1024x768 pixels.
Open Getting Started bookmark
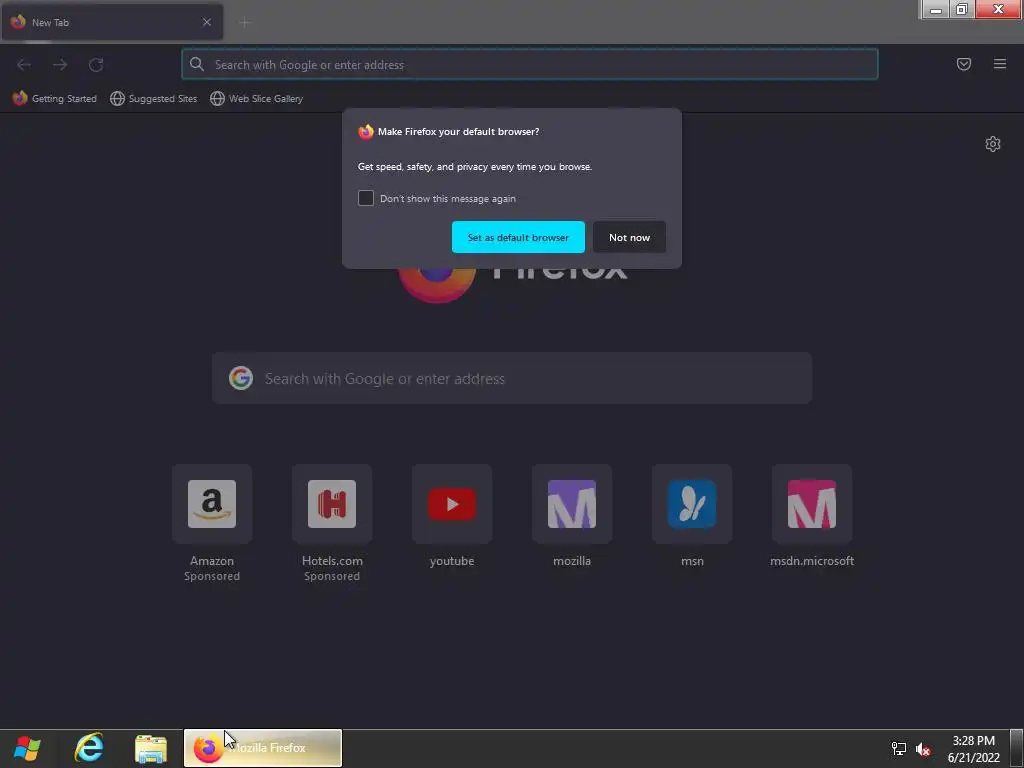pyautogui.click(x=55, y=99)
